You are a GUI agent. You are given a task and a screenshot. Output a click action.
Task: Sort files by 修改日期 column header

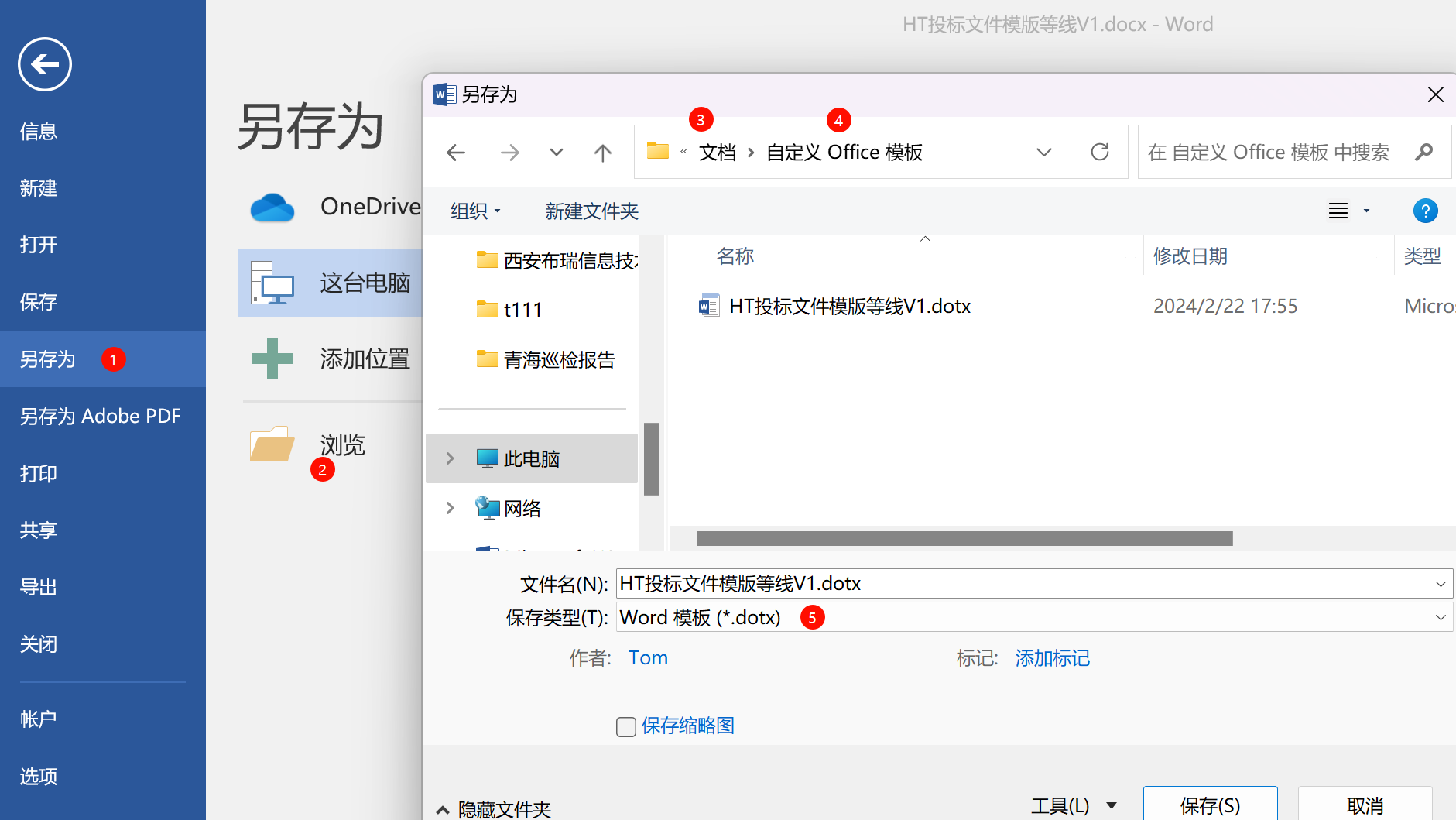1190,256
